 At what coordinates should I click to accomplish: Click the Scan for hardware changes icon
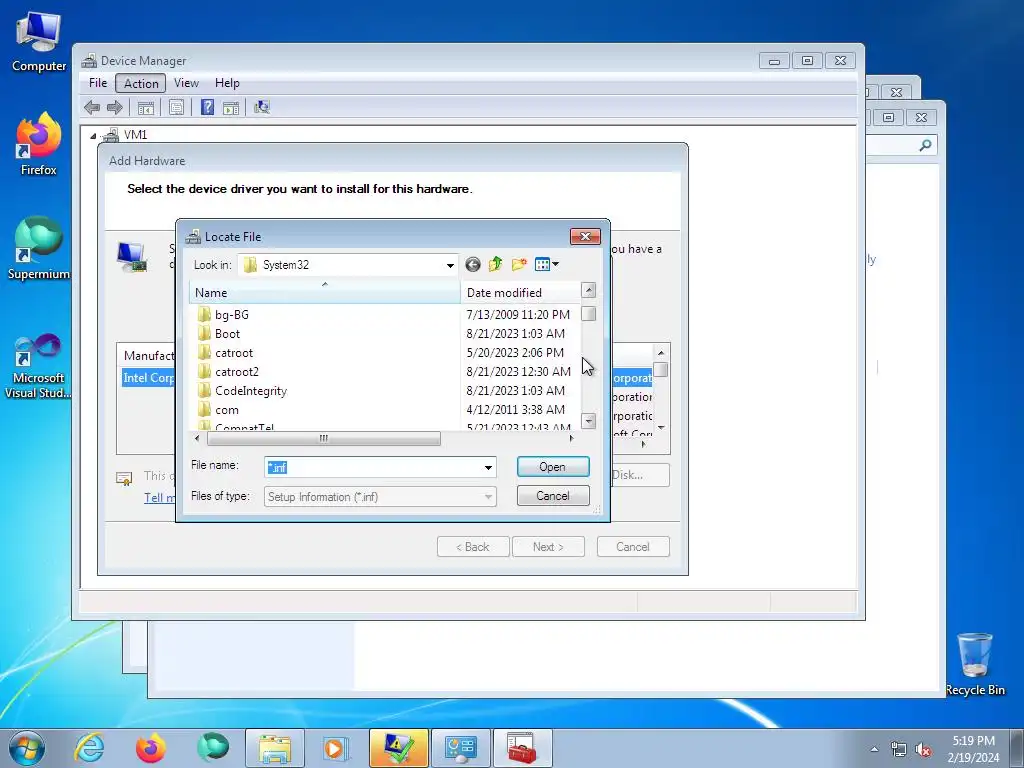pos(262,107)
